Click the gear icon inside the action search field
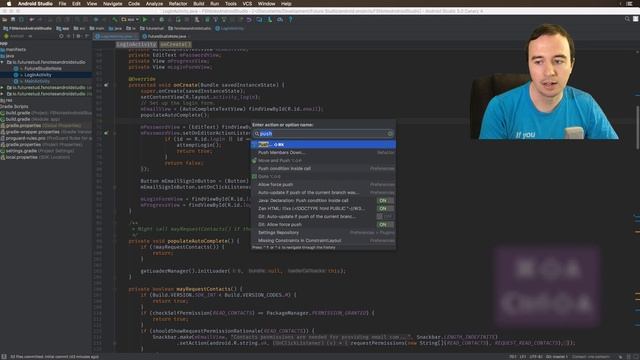Image resolution: width=640 pixels, height=360 pixels. pos(390,134)
